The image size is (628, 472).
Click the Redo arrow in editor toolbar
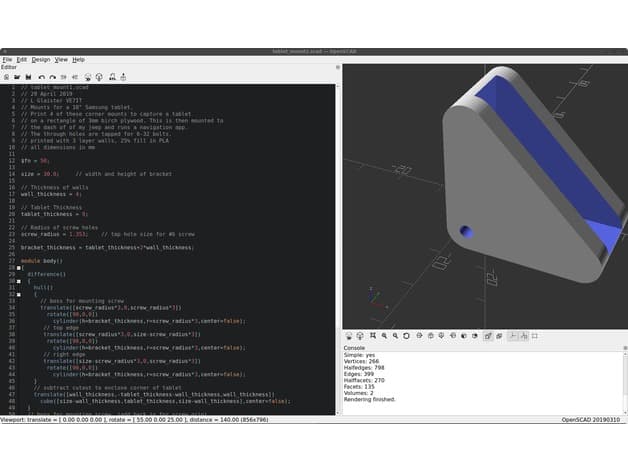(52, 77)
